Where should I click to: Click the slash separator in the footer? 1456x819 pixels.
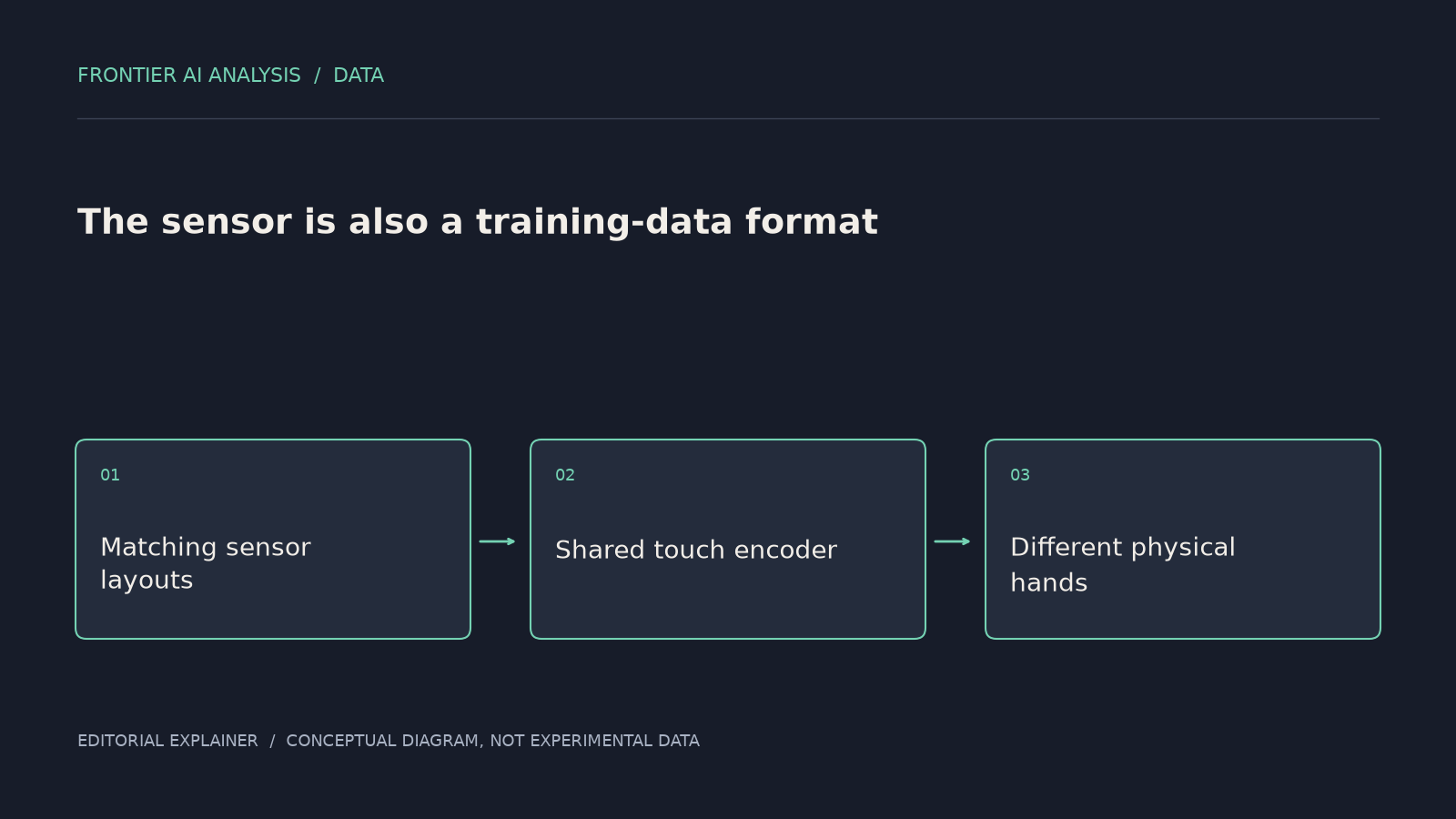point(272,741)
